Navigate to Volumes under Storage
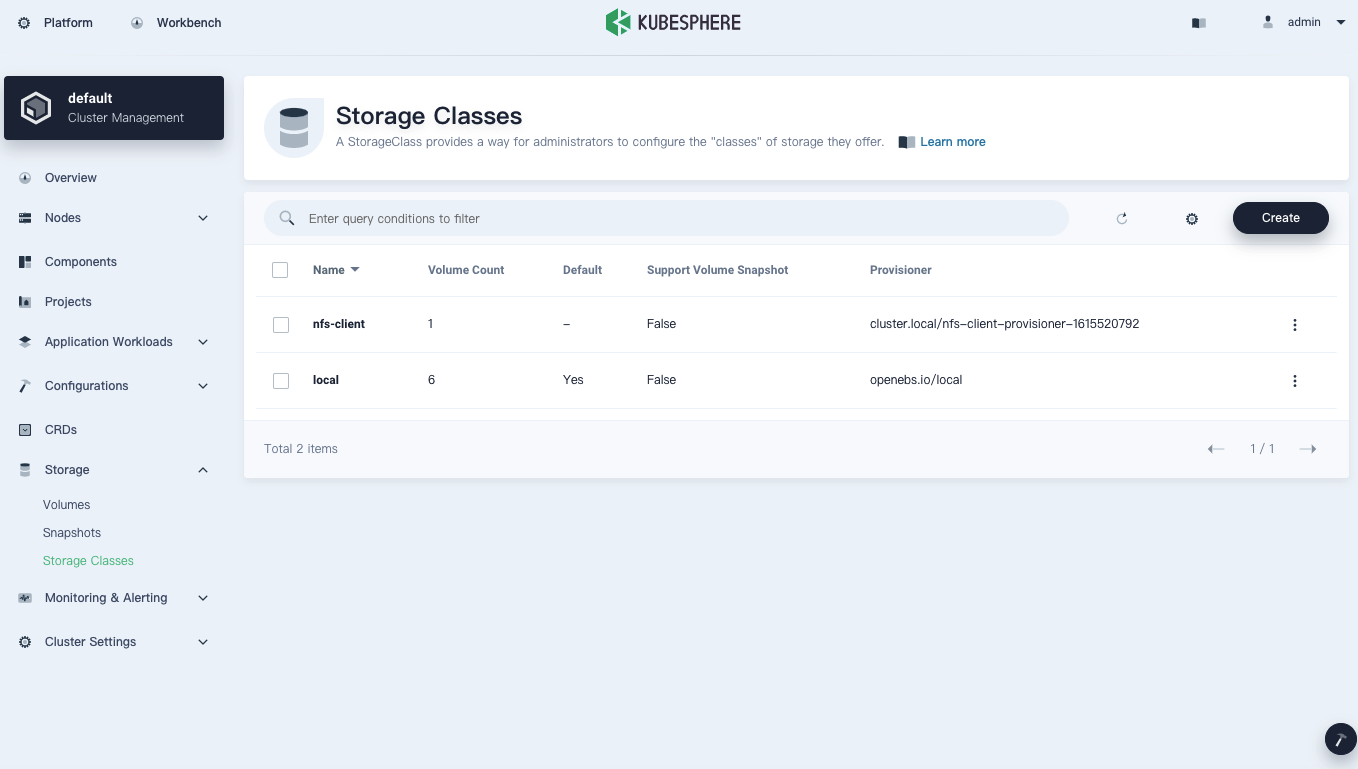The height and width of the screenshot is (769, 1358). coord(66,505)
